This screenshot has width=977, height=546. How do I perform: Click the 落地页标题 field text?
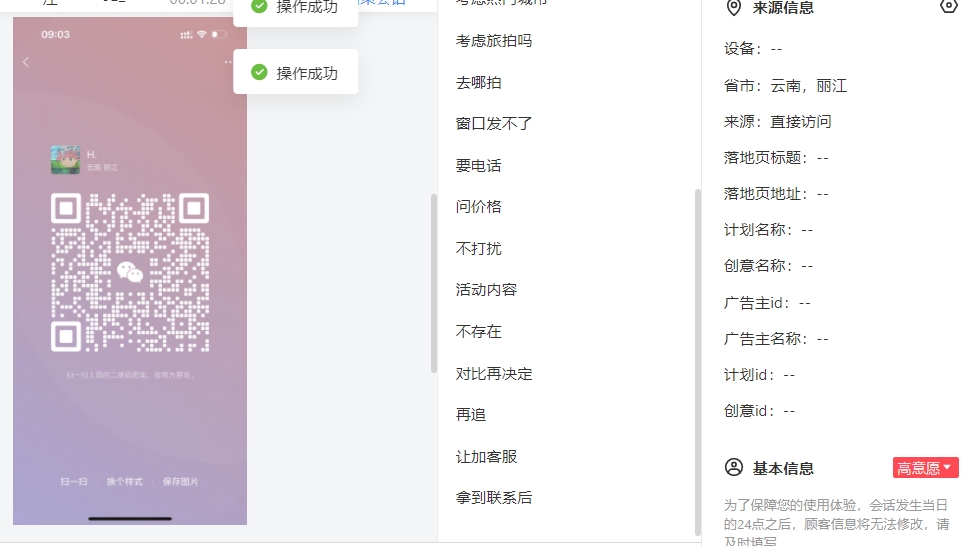pos(776,158)
